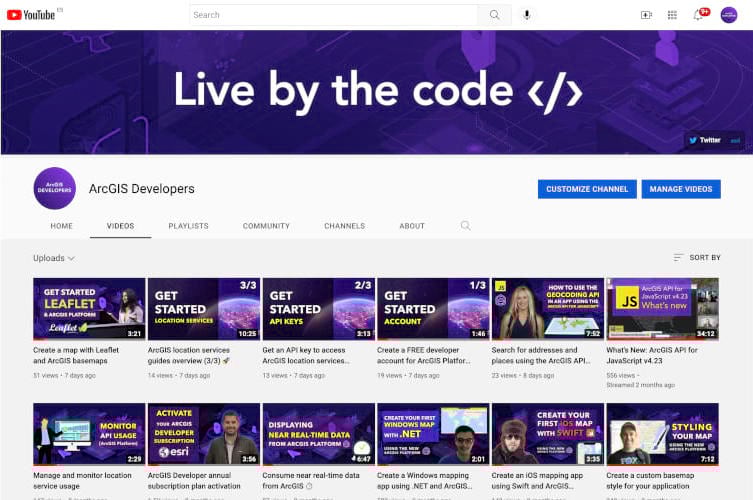This screenshot has width=753, height=500.
Task: Click title 'Search for addresses and places'
Action: (x=541, y=355)
